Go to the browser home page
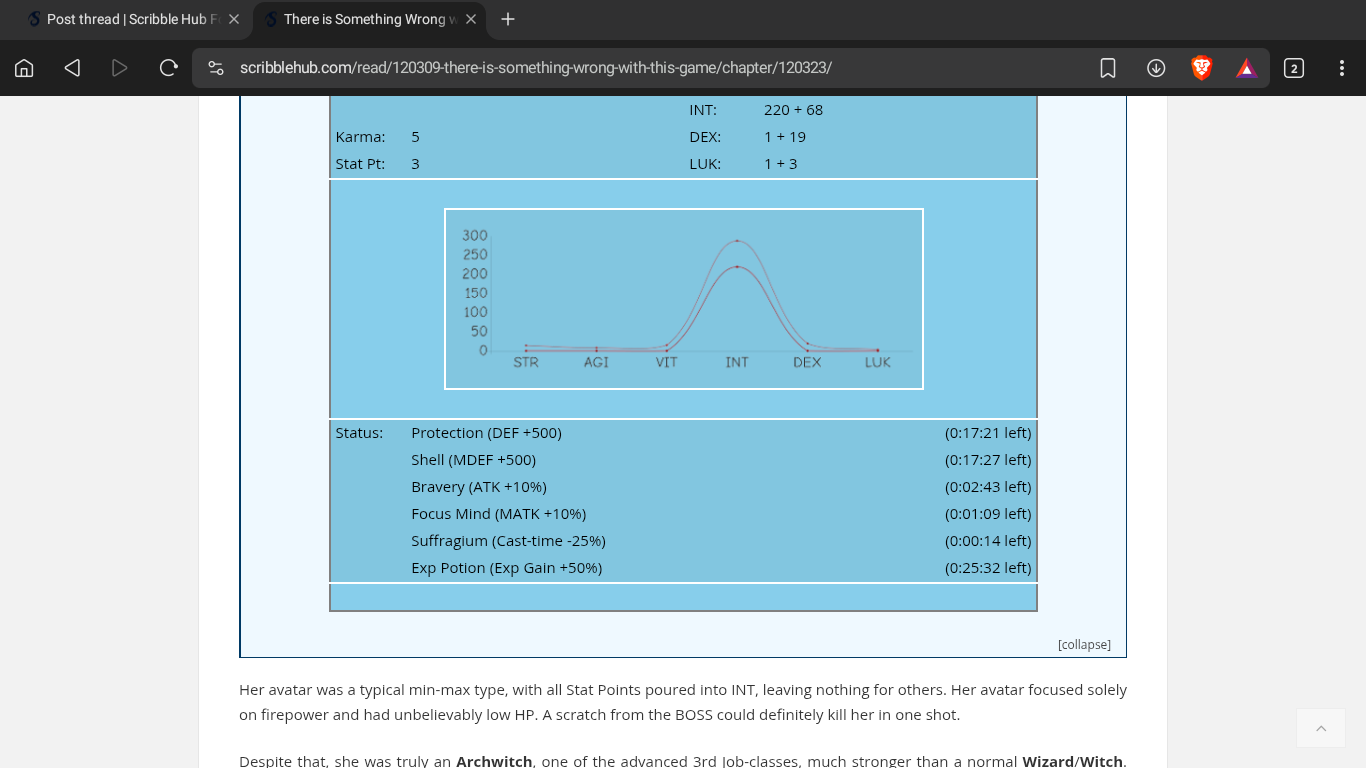Image resolution: width=1366 pixels, height=768 pixels. (24, 68)
